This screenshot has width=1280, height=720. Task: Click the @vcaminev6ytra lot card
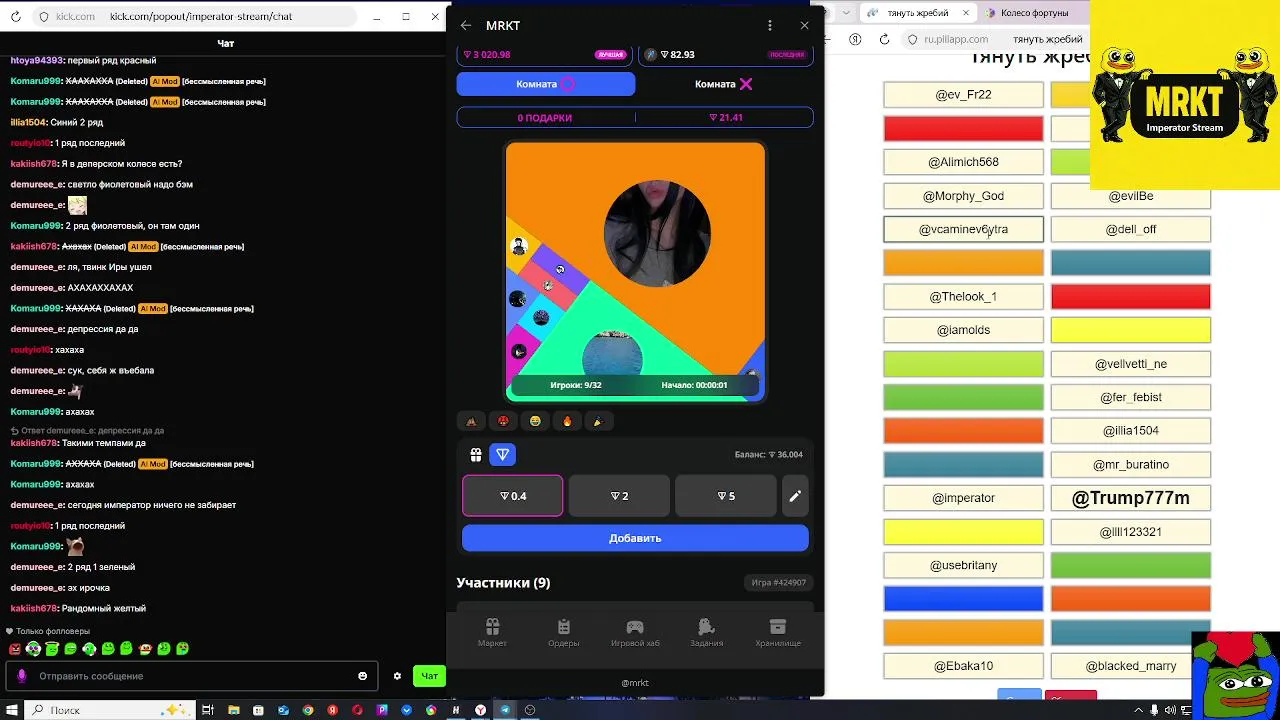click(963, 229)
